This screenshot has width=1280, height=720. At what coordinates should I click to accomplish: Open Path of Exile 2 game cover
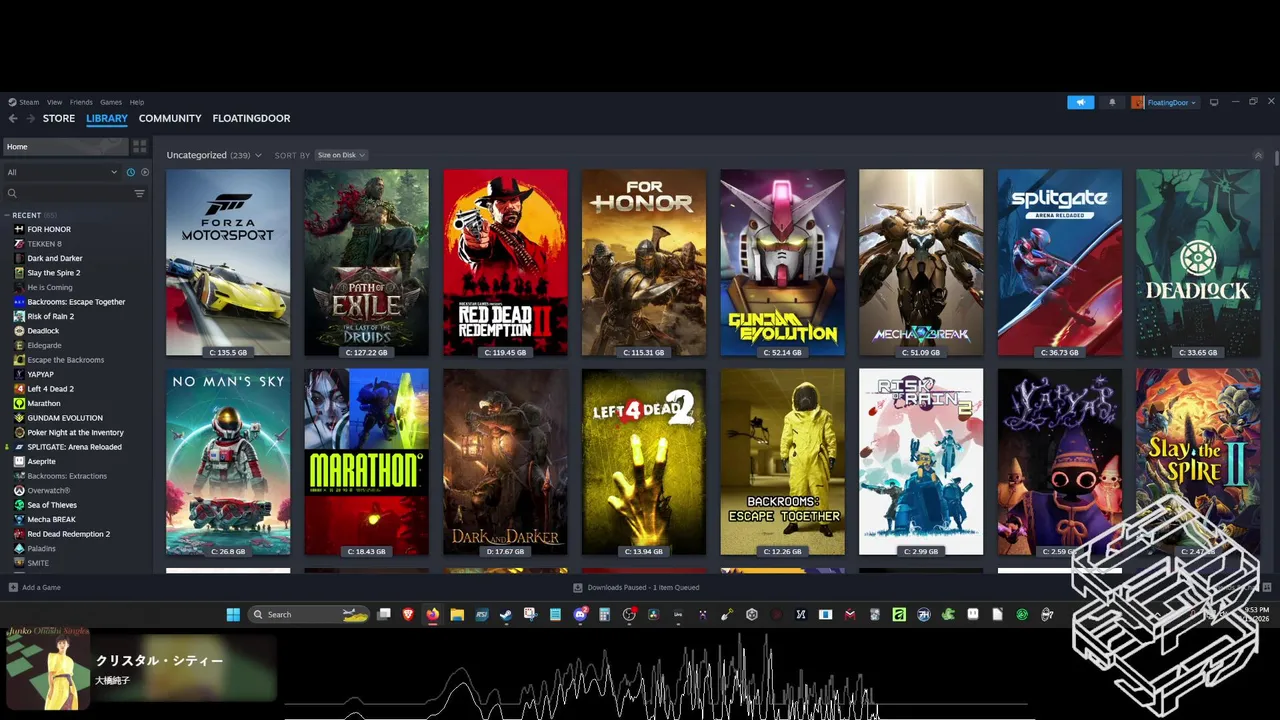pyautogui.click(x=366, y=262)
